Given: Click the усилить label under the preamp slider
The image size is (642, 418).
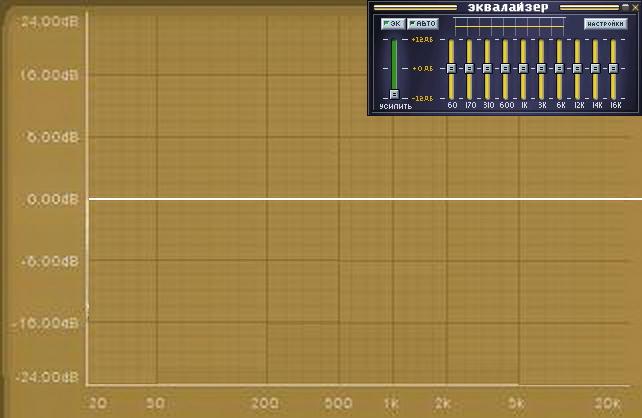Looking at the screenshot, I should [396, 106].
